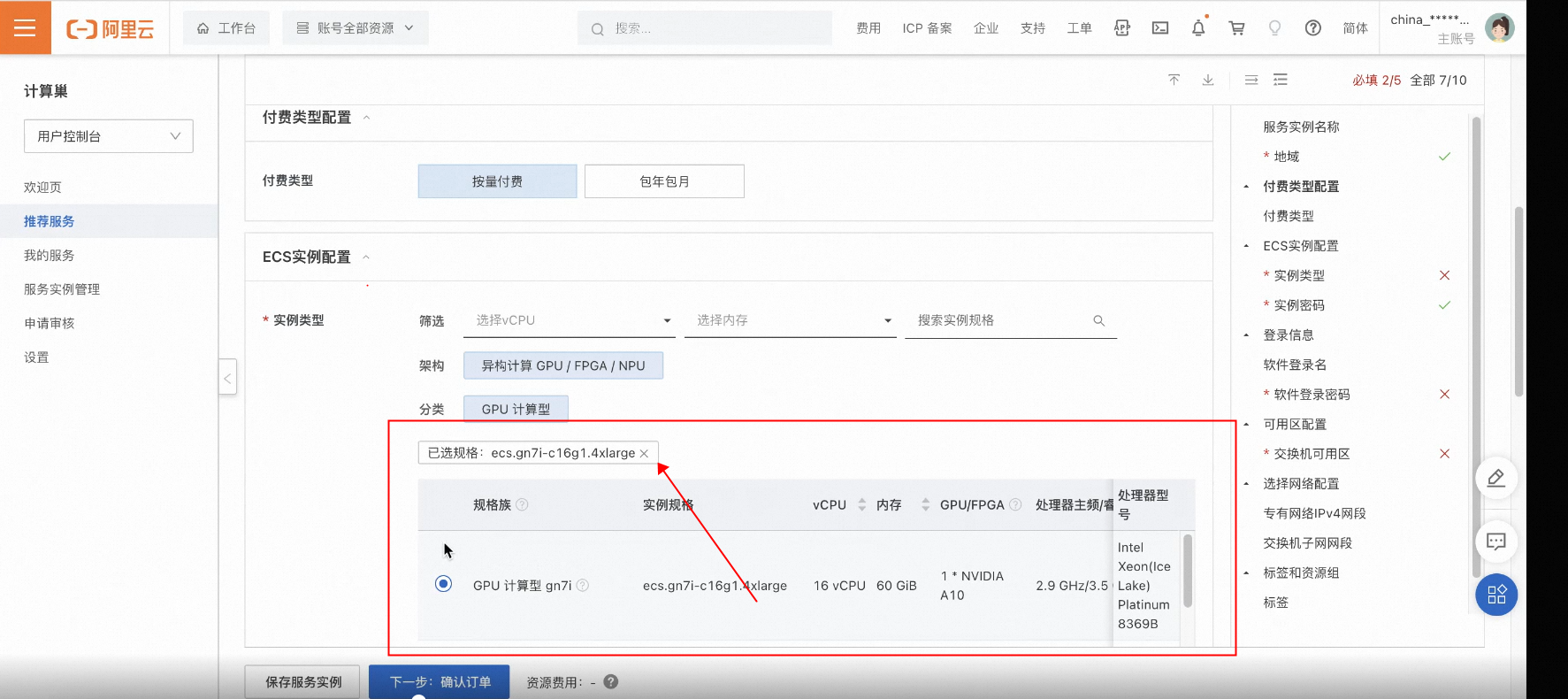Focus the top search box

click(705, 28)
